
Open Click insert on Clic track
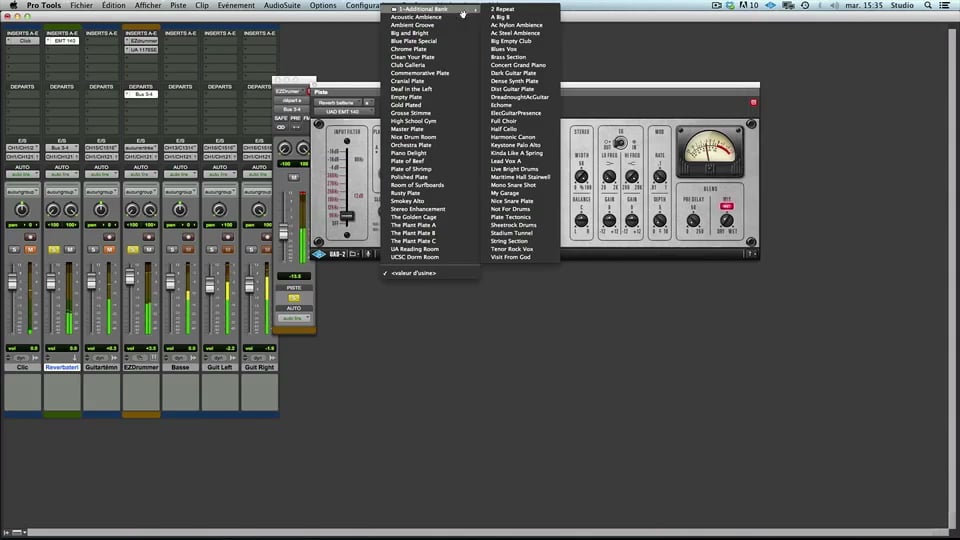pyautogui.click(x=22, y=40)
